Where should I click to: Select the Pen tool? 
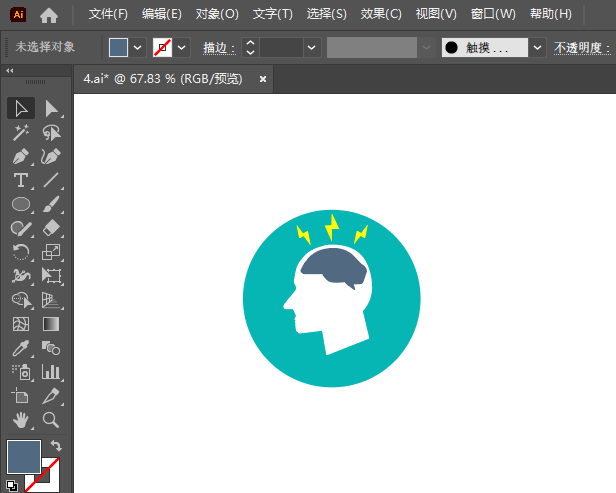[x=21, y=156]
